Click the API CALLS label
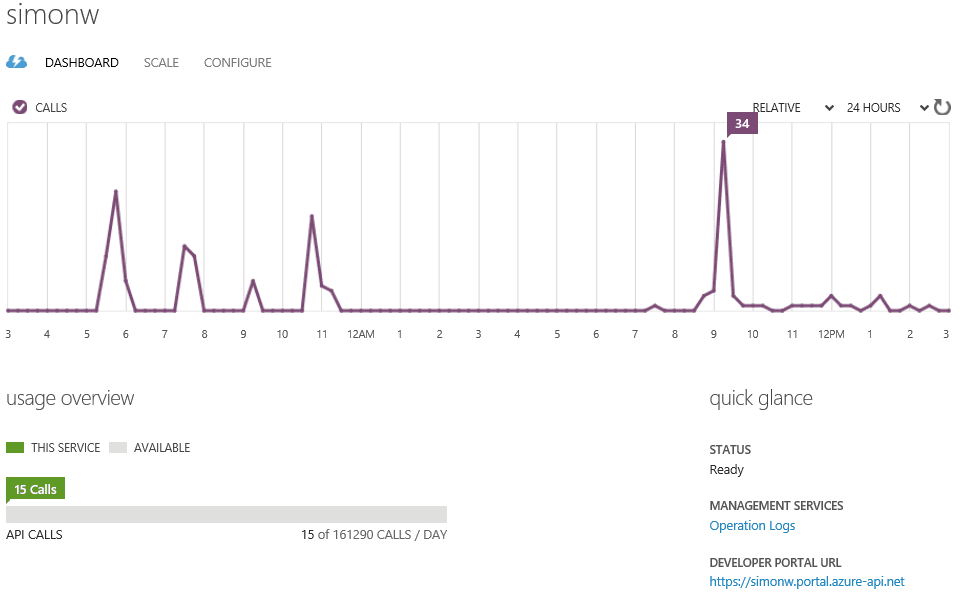This screenshot has width=972, height=605. 34,534
